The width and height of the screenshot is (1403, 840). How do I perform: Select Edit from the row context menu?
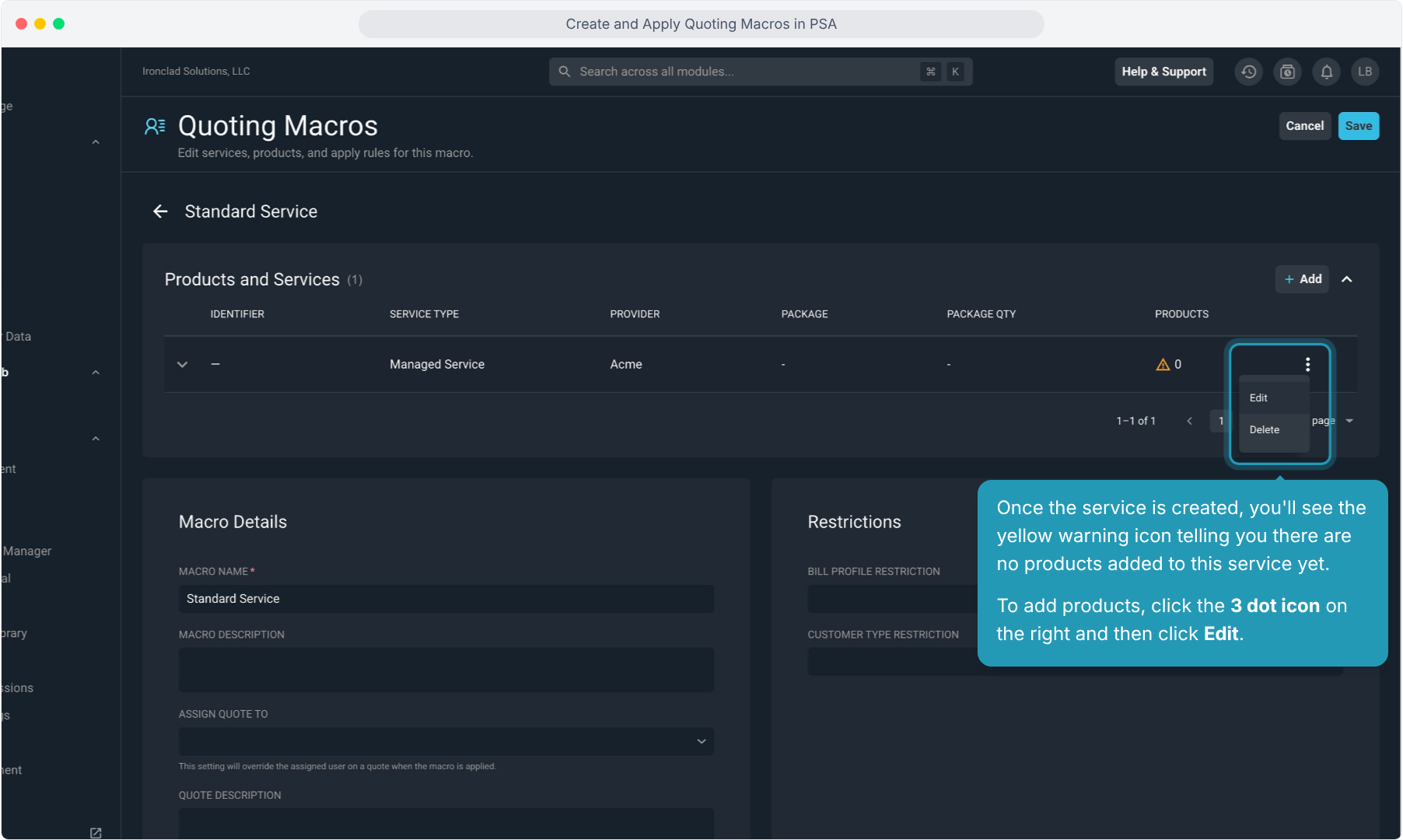pyautogui.click(x=1274, y=397)
